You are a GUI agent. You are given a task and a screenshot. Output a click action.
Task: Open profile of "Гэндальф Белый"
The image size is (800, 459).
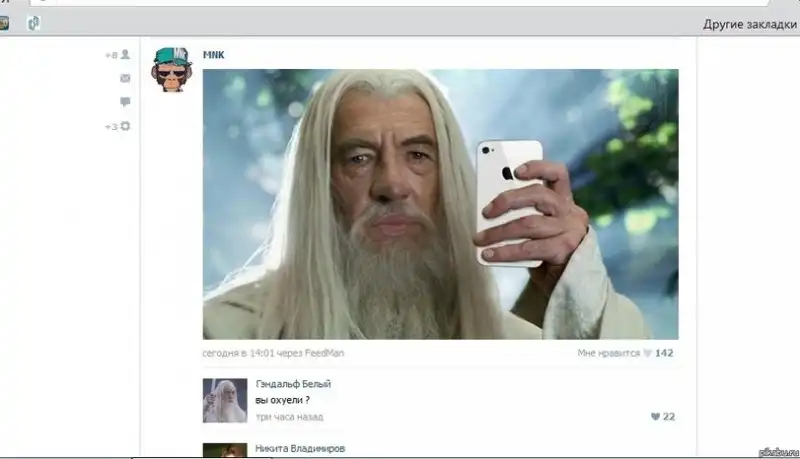[293, 383]
